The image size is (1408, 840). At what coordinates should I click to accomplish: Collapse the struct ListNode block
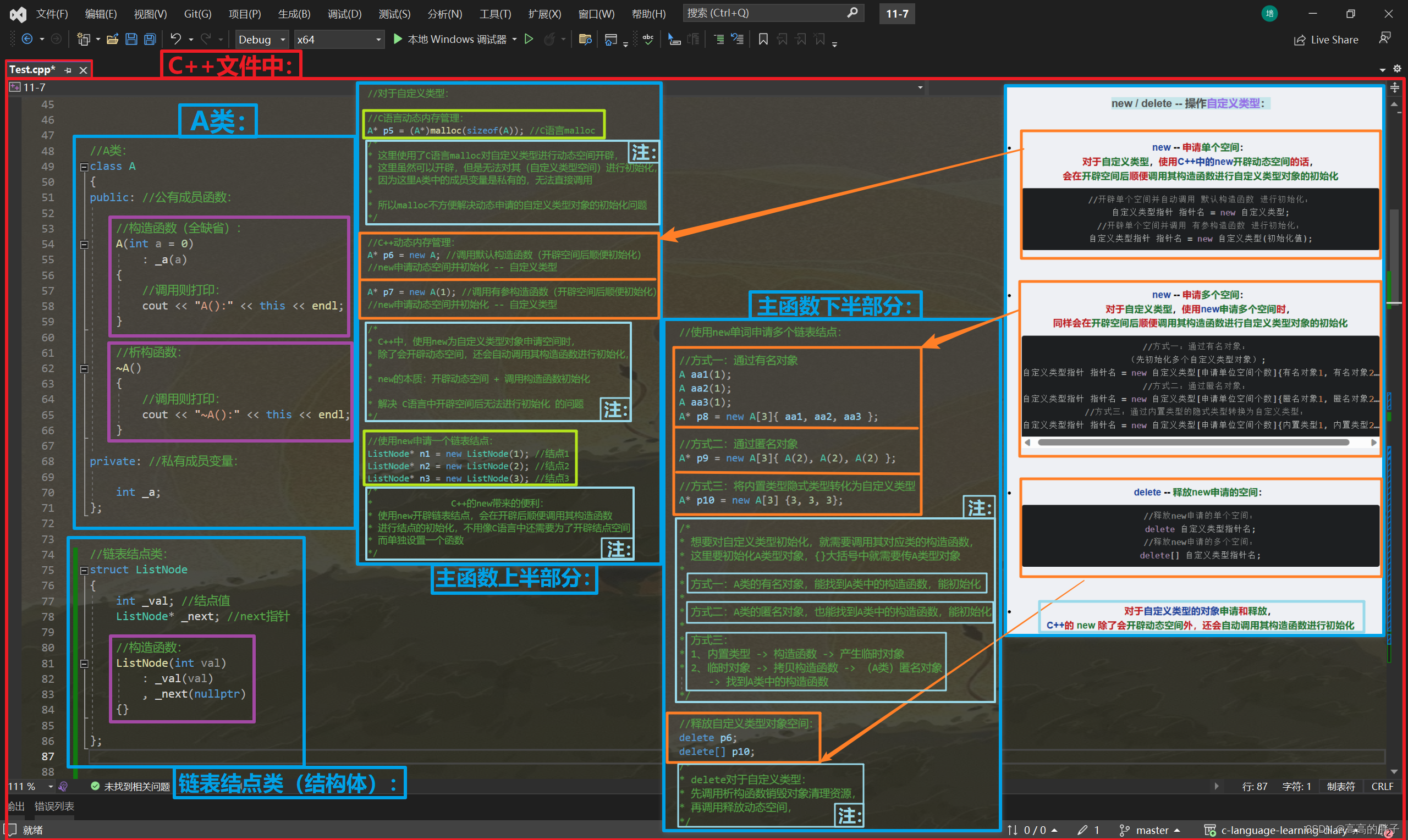click(84, 571)
